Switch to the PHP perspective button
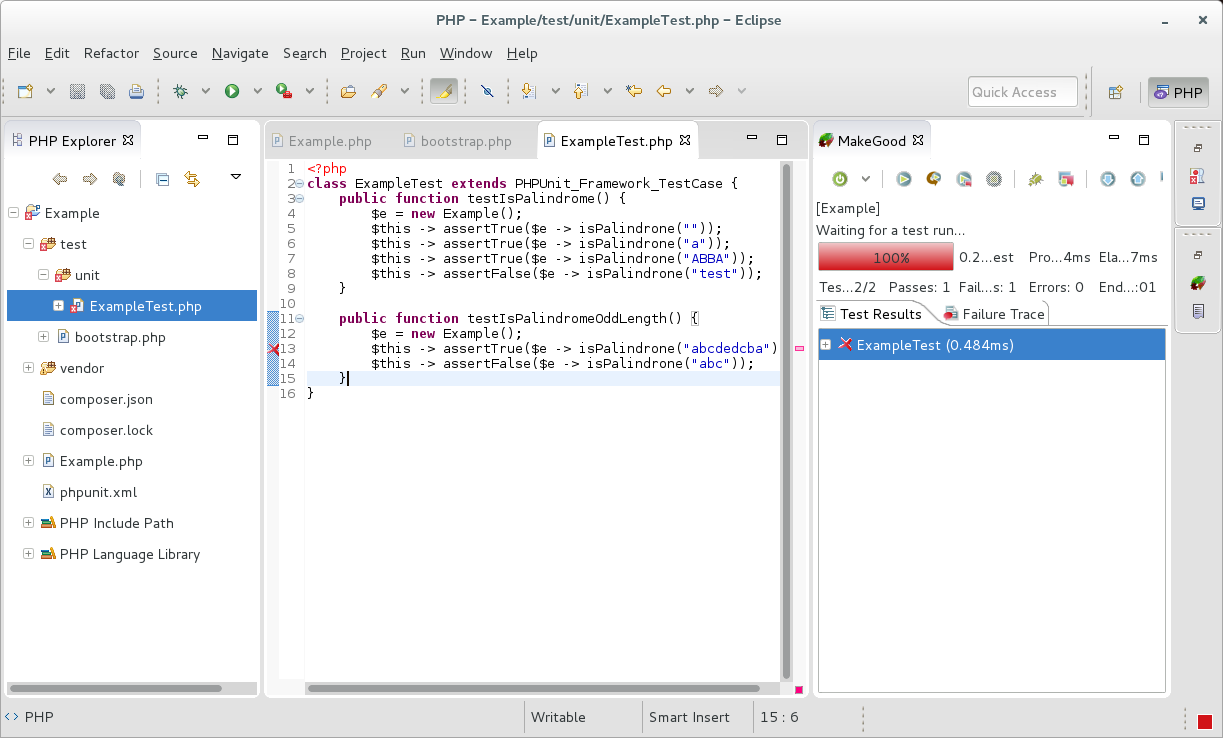Screen dimensions: 1223x738 coord(1178,92)
